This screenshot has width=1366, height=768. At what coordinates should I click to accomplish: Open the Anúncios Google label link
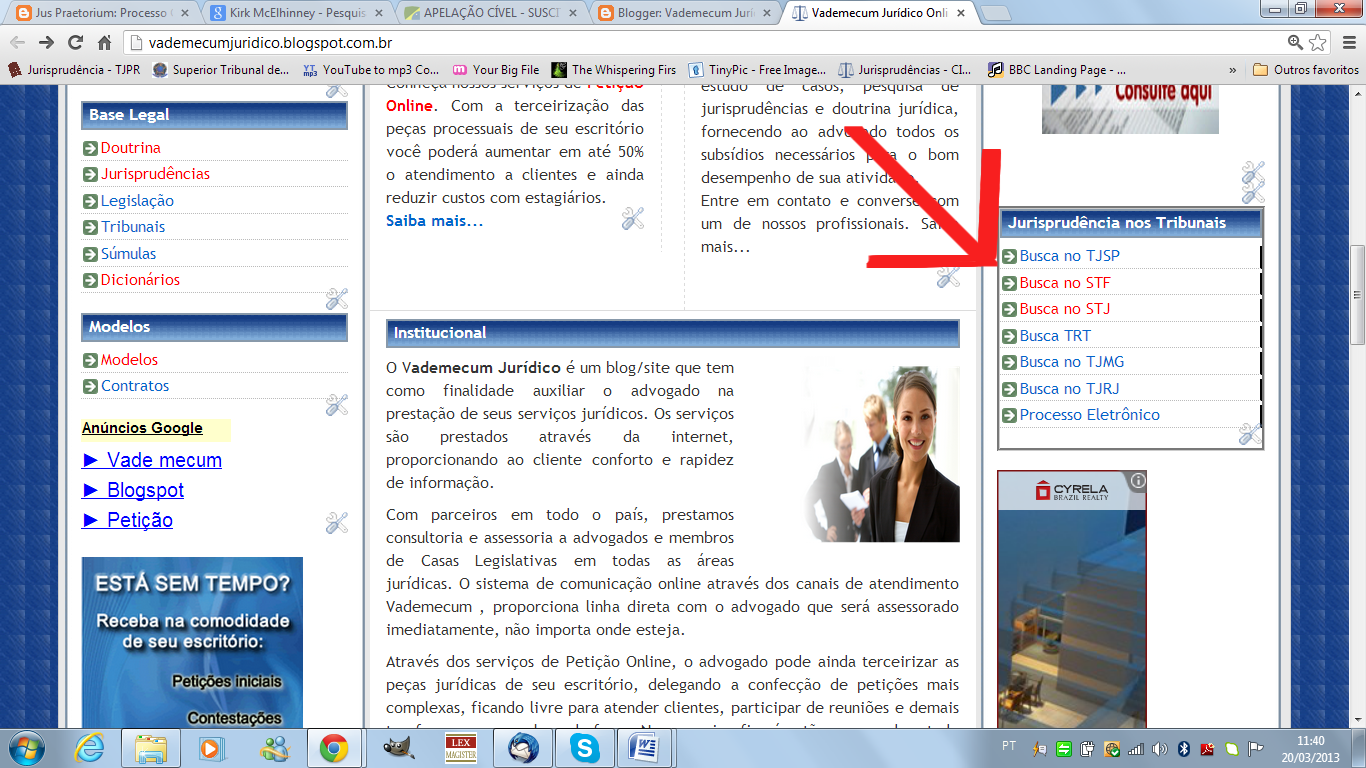[x=142, y=428]
